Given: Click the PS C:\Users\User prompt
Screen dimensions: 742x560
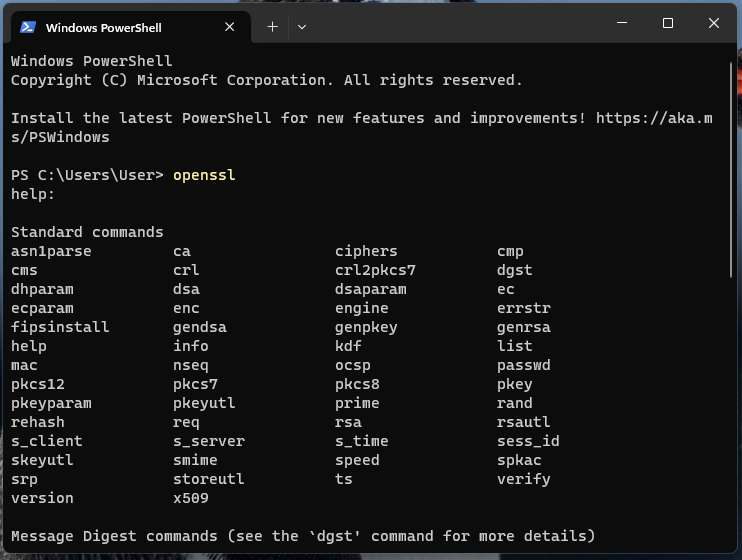Looking at the screenshot, I should pos(87,175).
